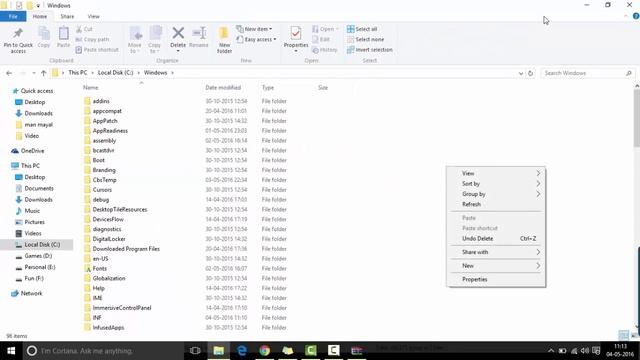Choose Undo Delete from context menu
Screen dimensions: 640x360
496,238
